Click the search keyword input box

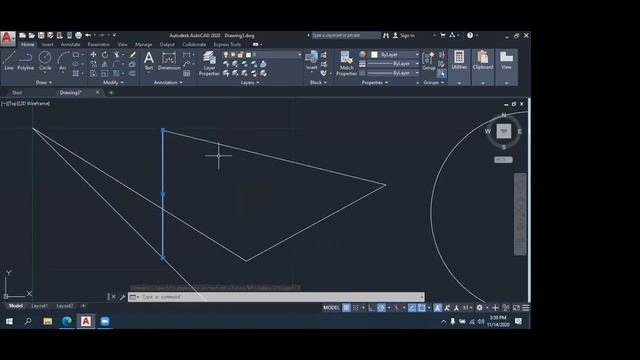click(346, 36)
